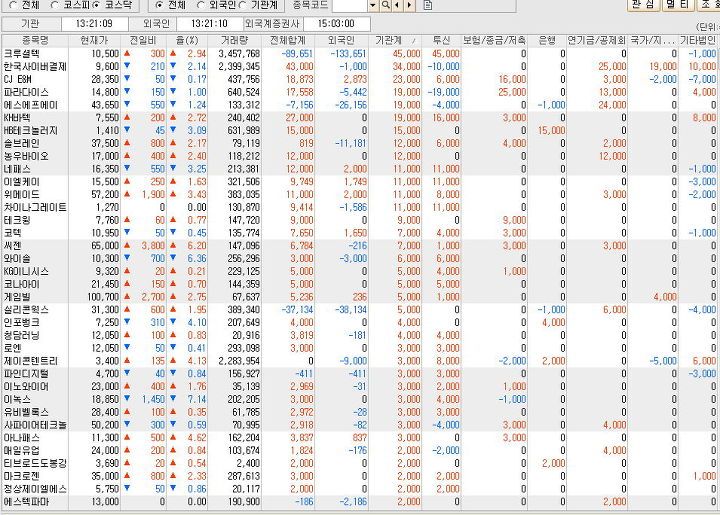Click the left arrow previous-stock icon

[x=397, y=5]
